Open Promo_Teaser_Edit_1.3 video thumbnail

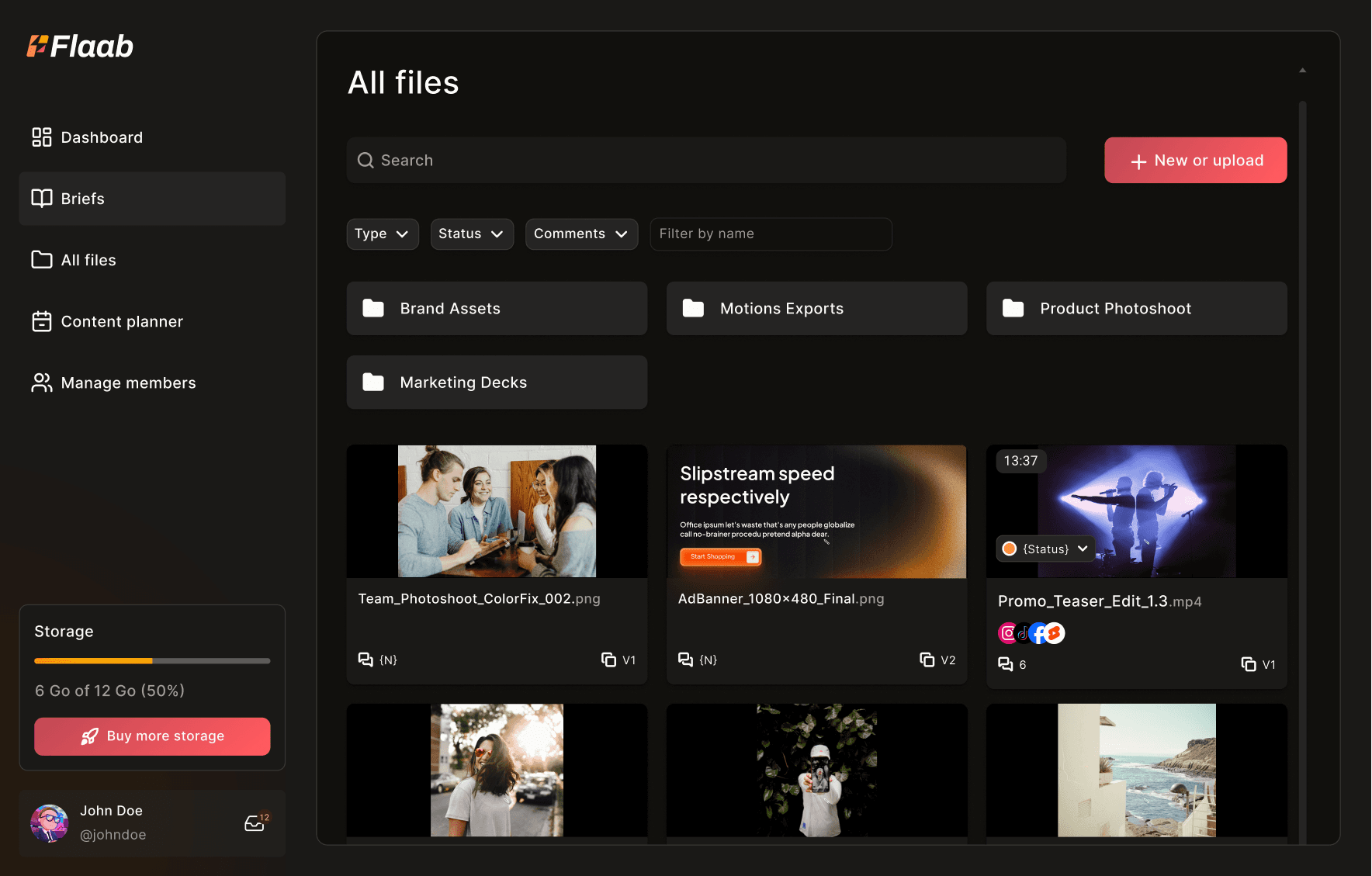(1136, 511)
